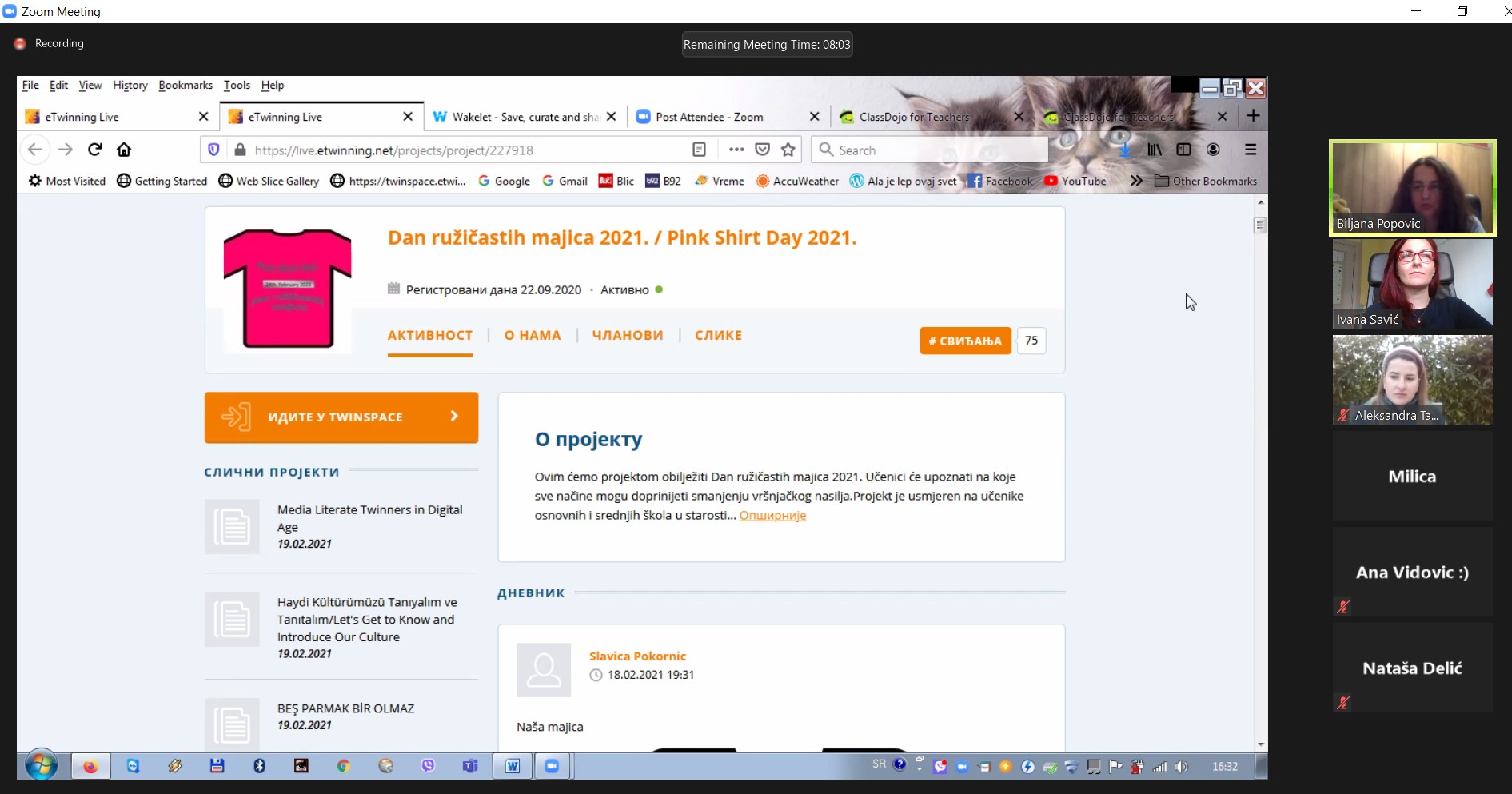Open the Tools menu
The height and width of the screenshot is (794, 1512).
tap(237, 85)
